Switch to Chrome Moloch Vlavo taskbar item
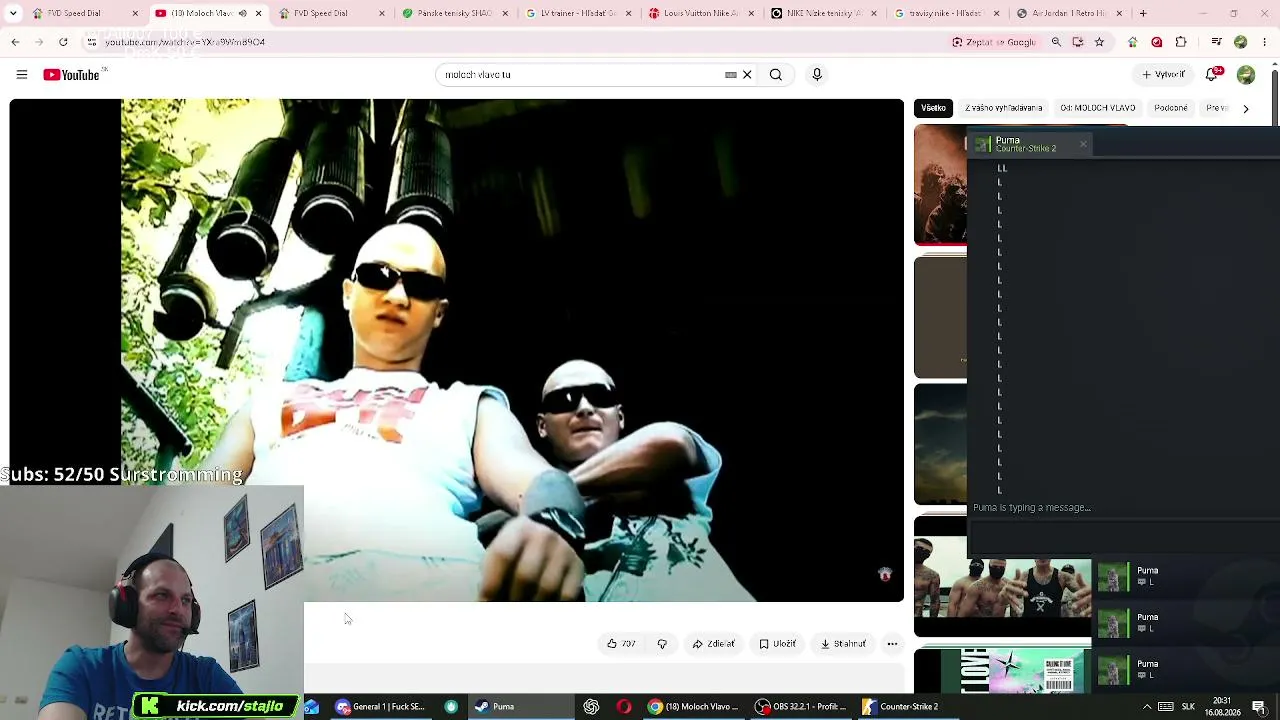1280x720 pixels. 694,707
